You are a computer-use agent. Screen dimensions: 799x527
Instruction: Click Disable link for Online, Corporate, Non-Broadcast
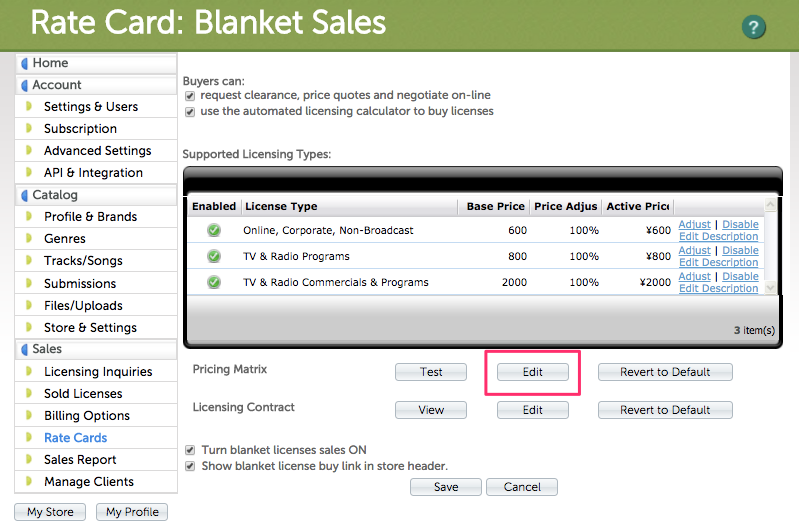coord(740,224)
